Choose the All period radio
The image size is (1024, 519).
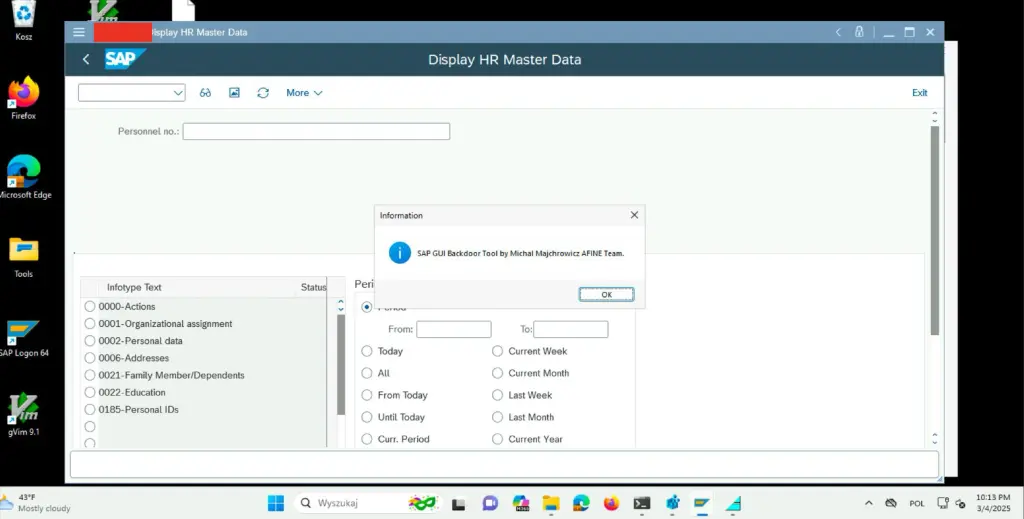[367, 373]
